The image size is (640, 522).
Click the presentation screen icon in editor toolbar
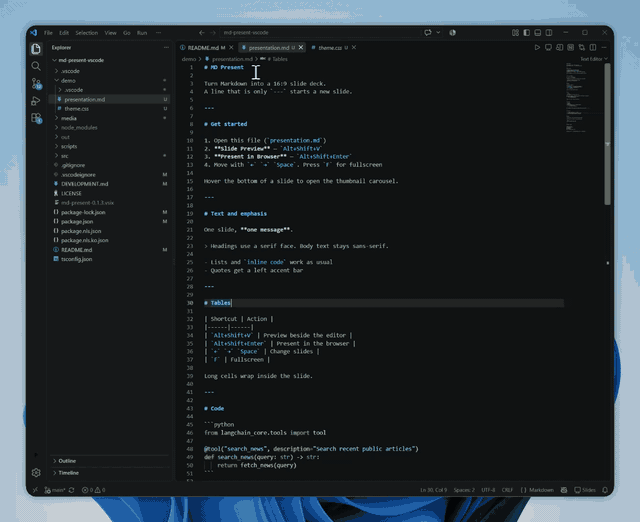tap(548, 47)
